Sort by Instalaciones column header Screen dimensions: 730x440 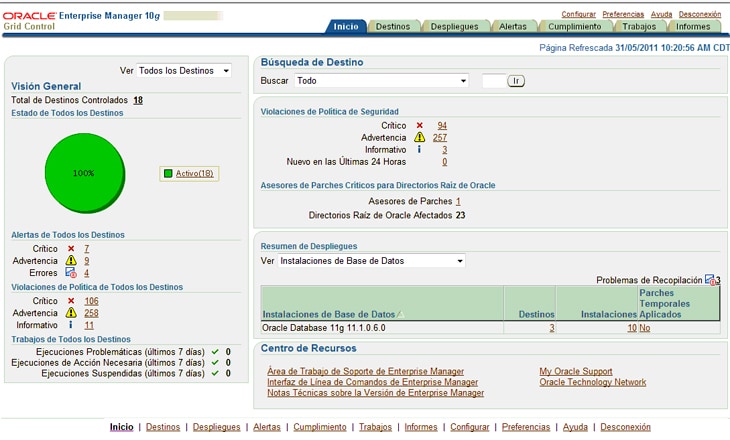click(608, 314)
